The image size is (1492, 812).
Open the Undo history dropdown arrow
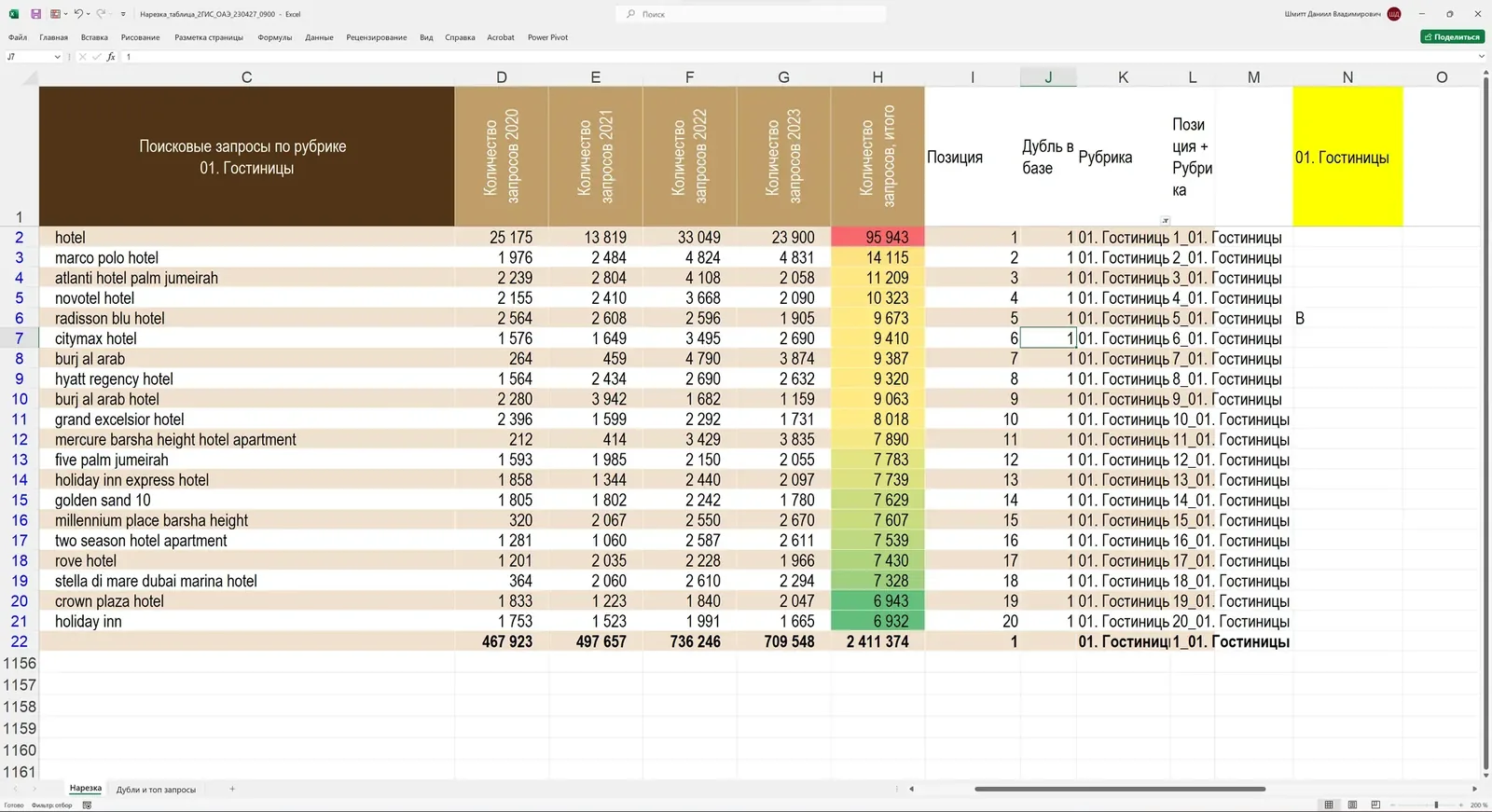[x=88, y=14]
